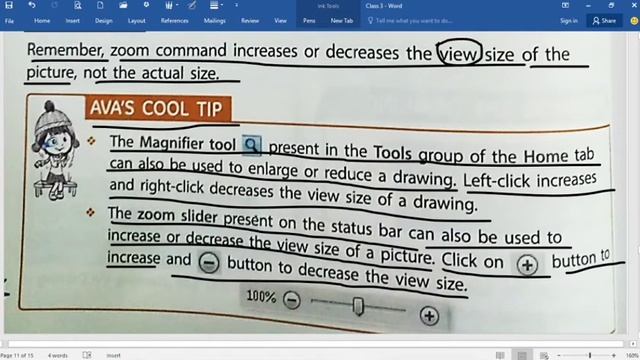Select Print Layout view button
The image size is (640, 360).
(522, 355)
